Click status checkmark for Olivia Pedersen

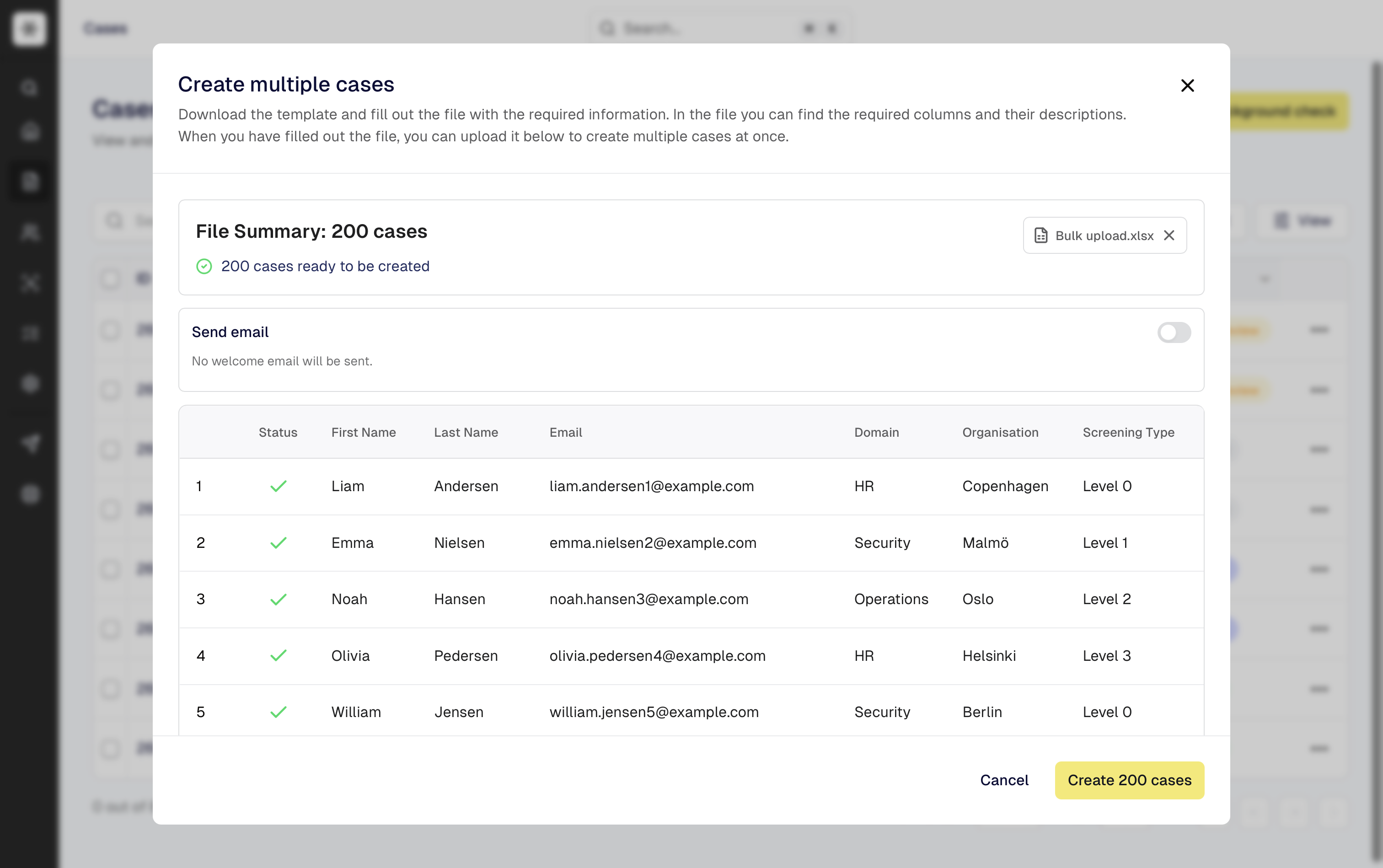pyautogui.click(x=279, y=656)
